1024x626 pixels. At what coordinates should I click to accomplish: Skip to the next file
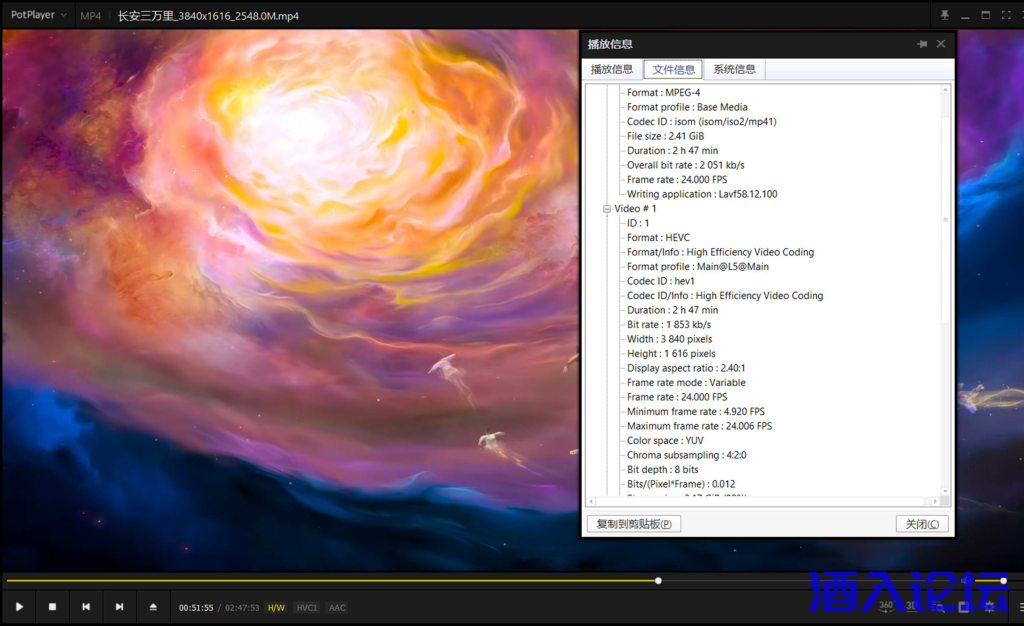pyautogui.click(x=119, y=607)
